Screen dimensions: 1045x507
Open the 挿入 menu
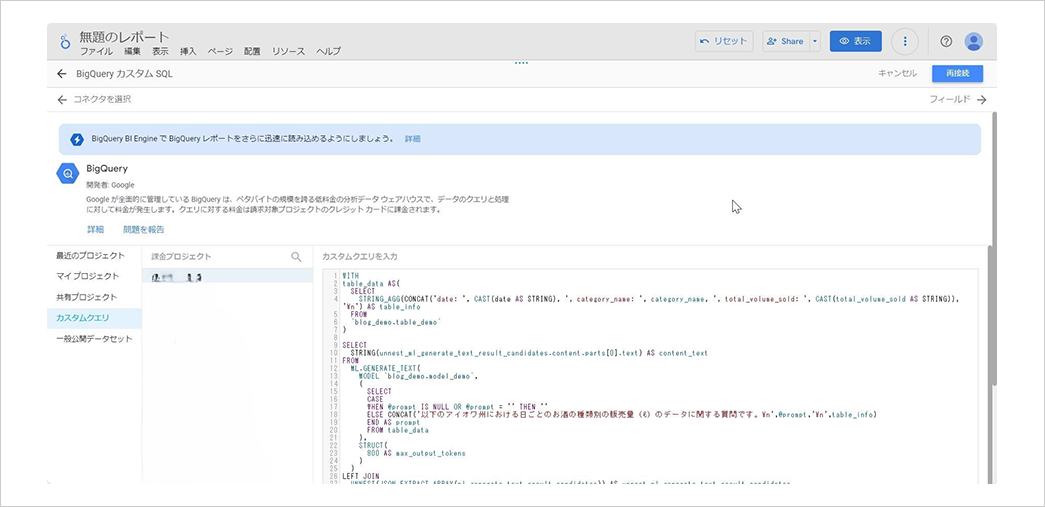188,51
